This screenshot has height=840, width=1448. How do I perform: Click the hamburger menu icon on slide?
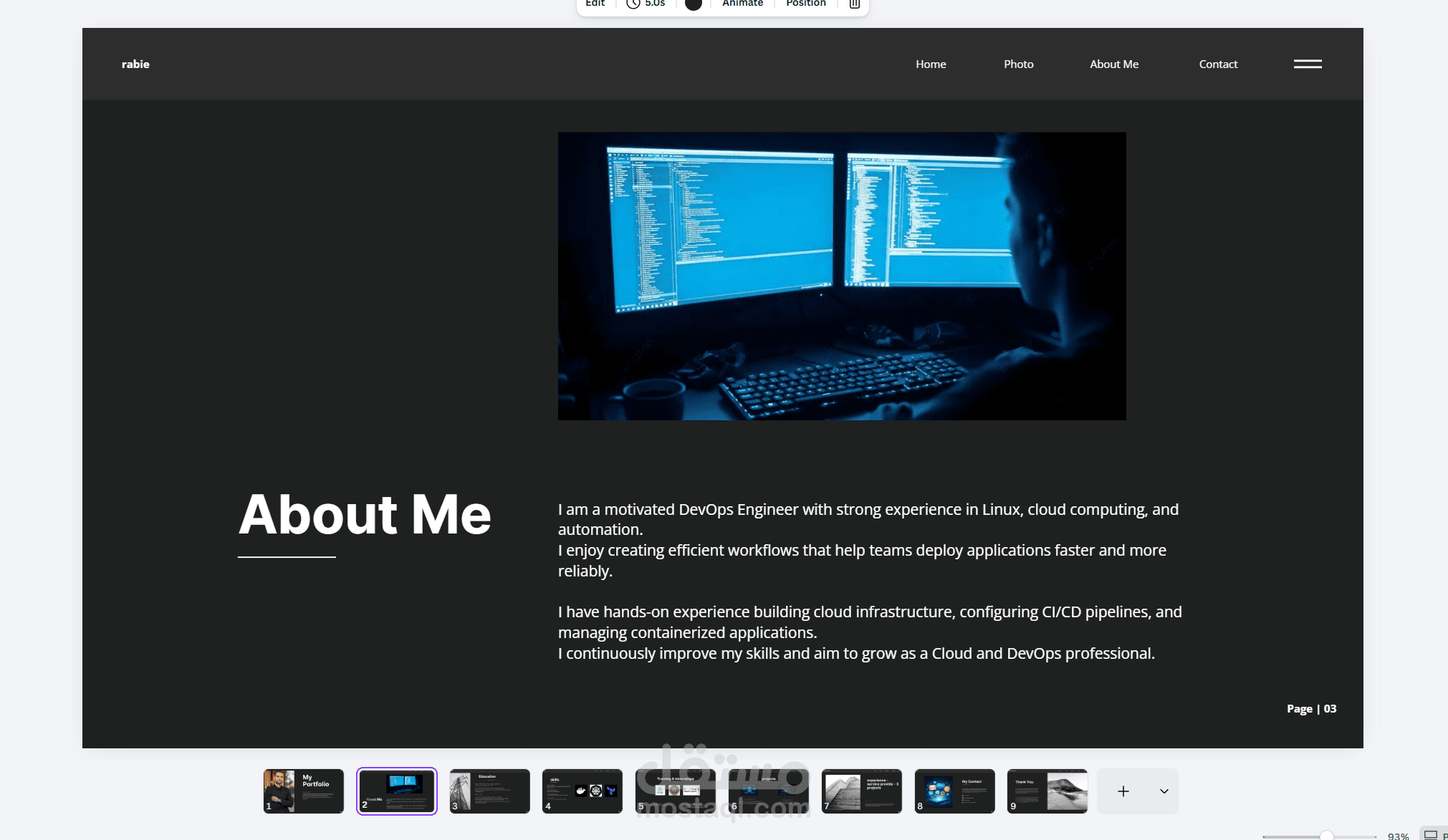point(1308,64)
